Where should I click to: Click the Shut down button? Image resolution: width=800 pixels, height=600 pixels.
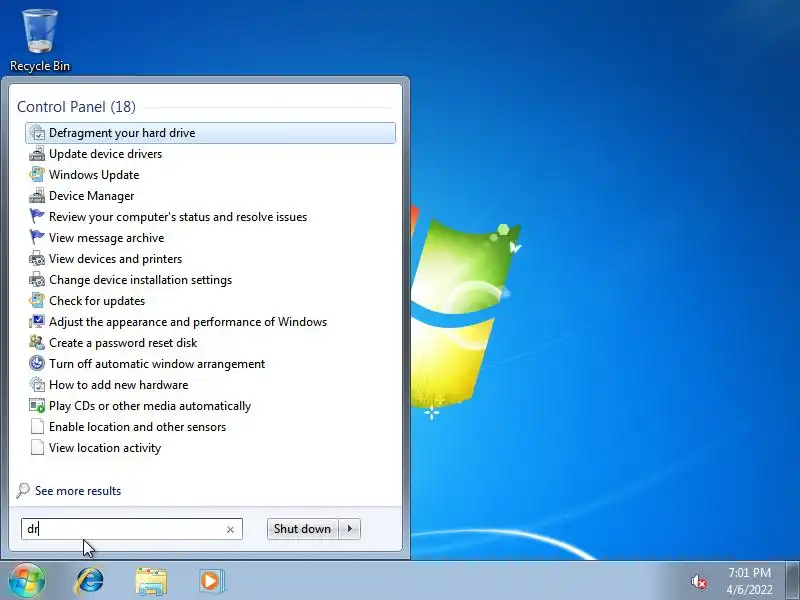(302, 529)
